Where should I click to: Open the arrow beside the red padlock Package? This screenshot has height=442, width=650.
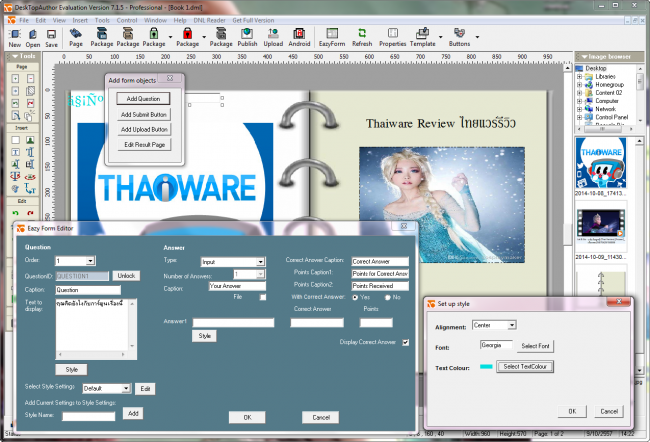tap(204, 37)
